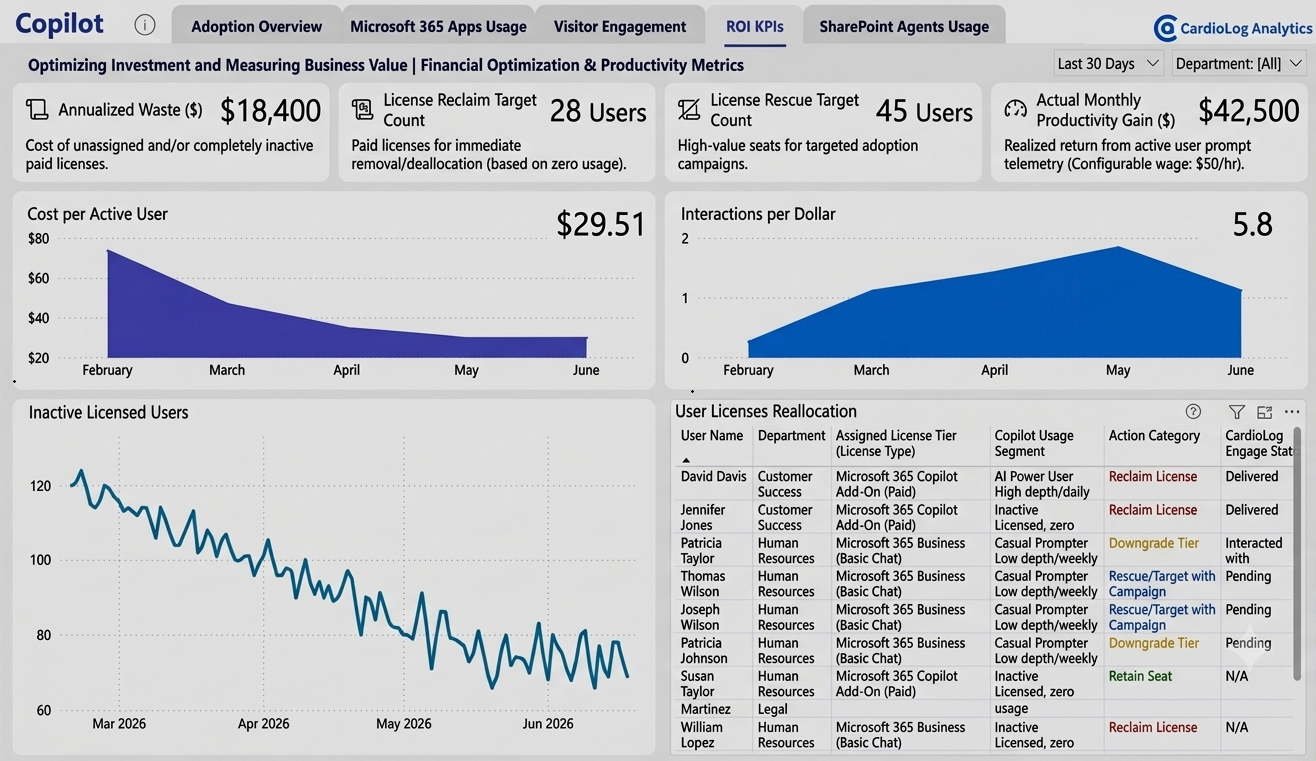Click the Interactions per Dollar chart title
This screenshot has width=1316, height=761.
(758, 214)
